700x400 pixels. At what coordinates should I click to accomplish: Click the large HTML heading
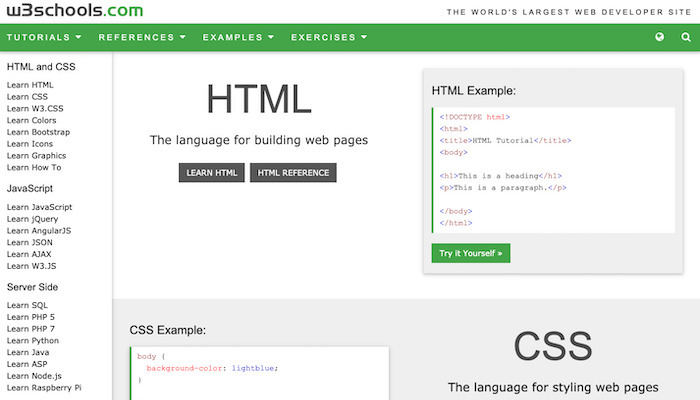pyautogui.click(x=259, y=99)
